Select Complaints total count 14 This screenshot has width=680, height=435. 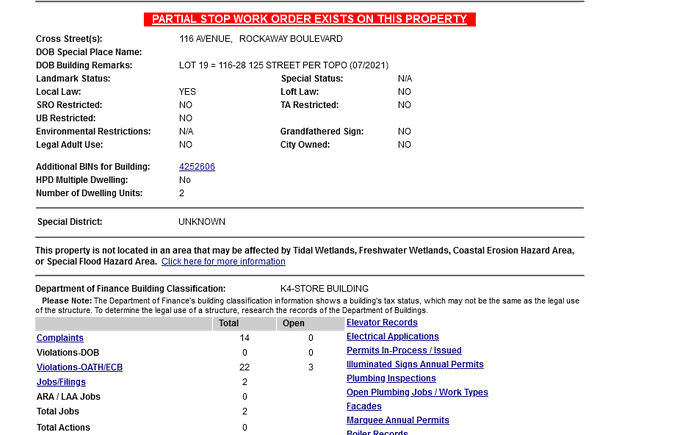(x=245, y=338)
